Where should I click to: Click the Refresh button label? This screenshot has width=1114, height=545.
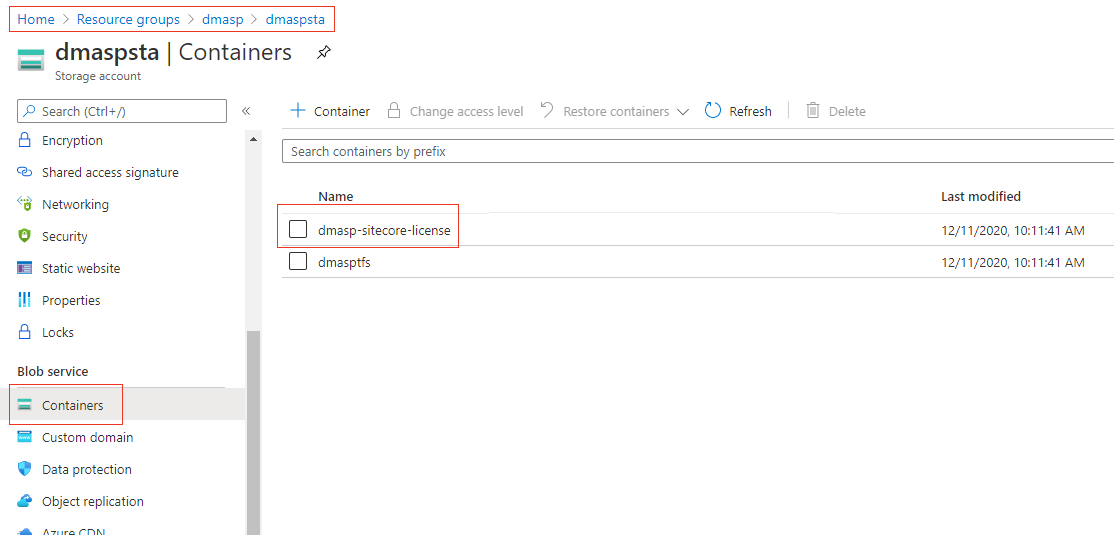pos(750,112)
